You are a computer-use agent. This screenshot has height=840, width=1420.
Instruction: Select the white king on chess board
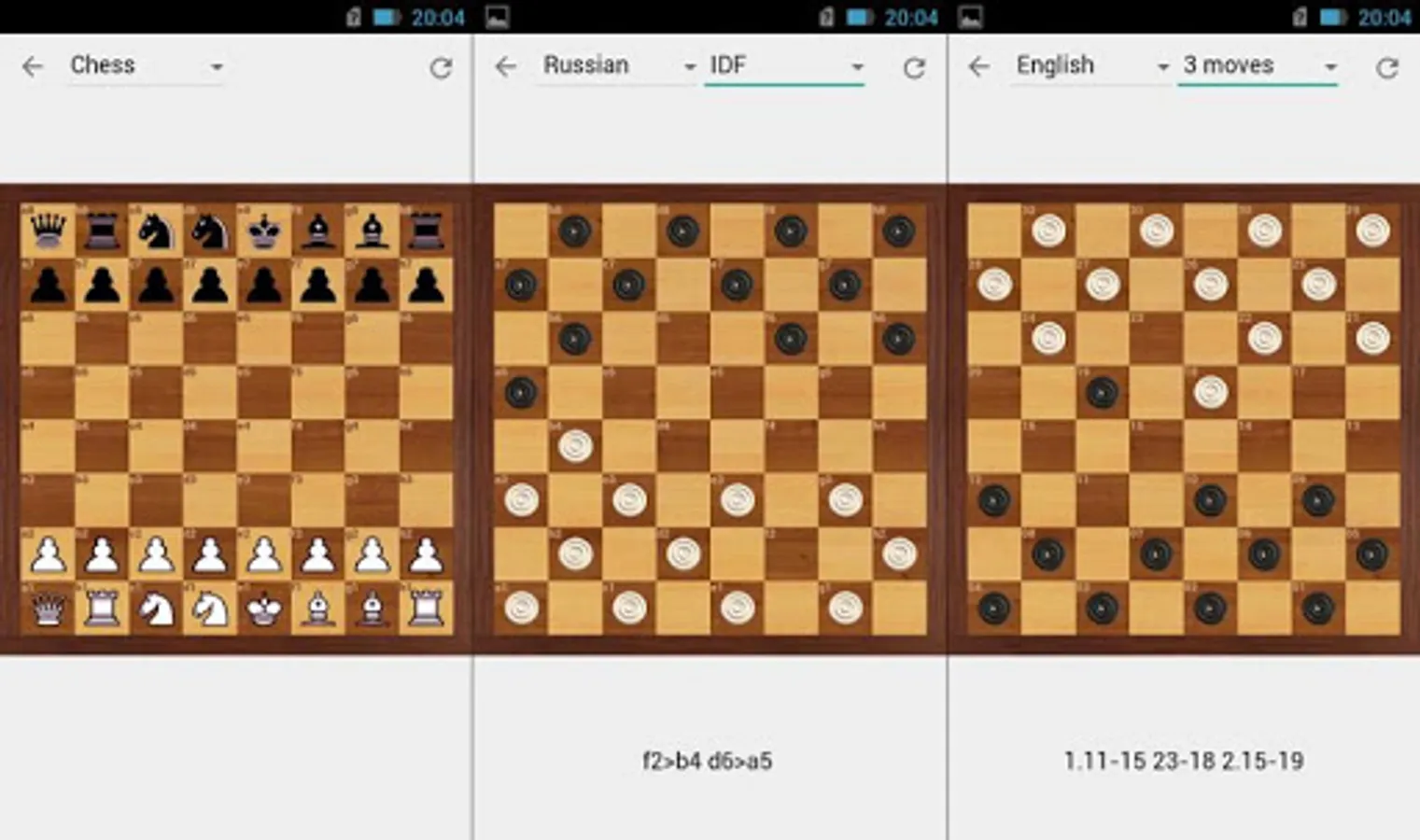coord(264,609)
